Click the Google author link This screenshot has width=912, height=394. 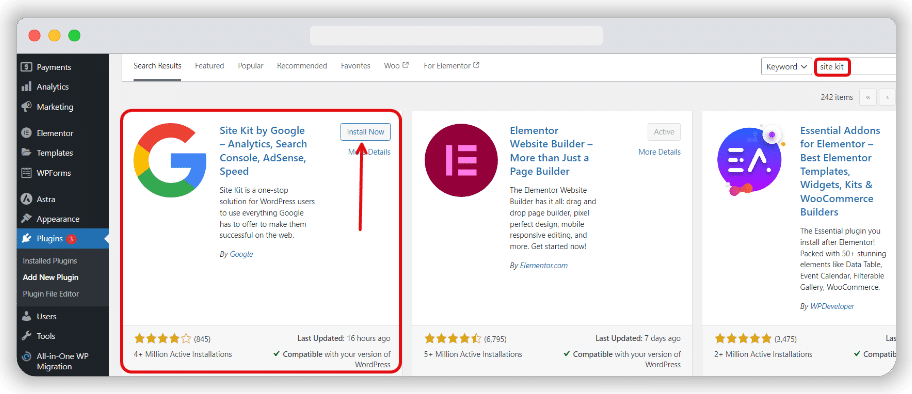pos(241,254)
